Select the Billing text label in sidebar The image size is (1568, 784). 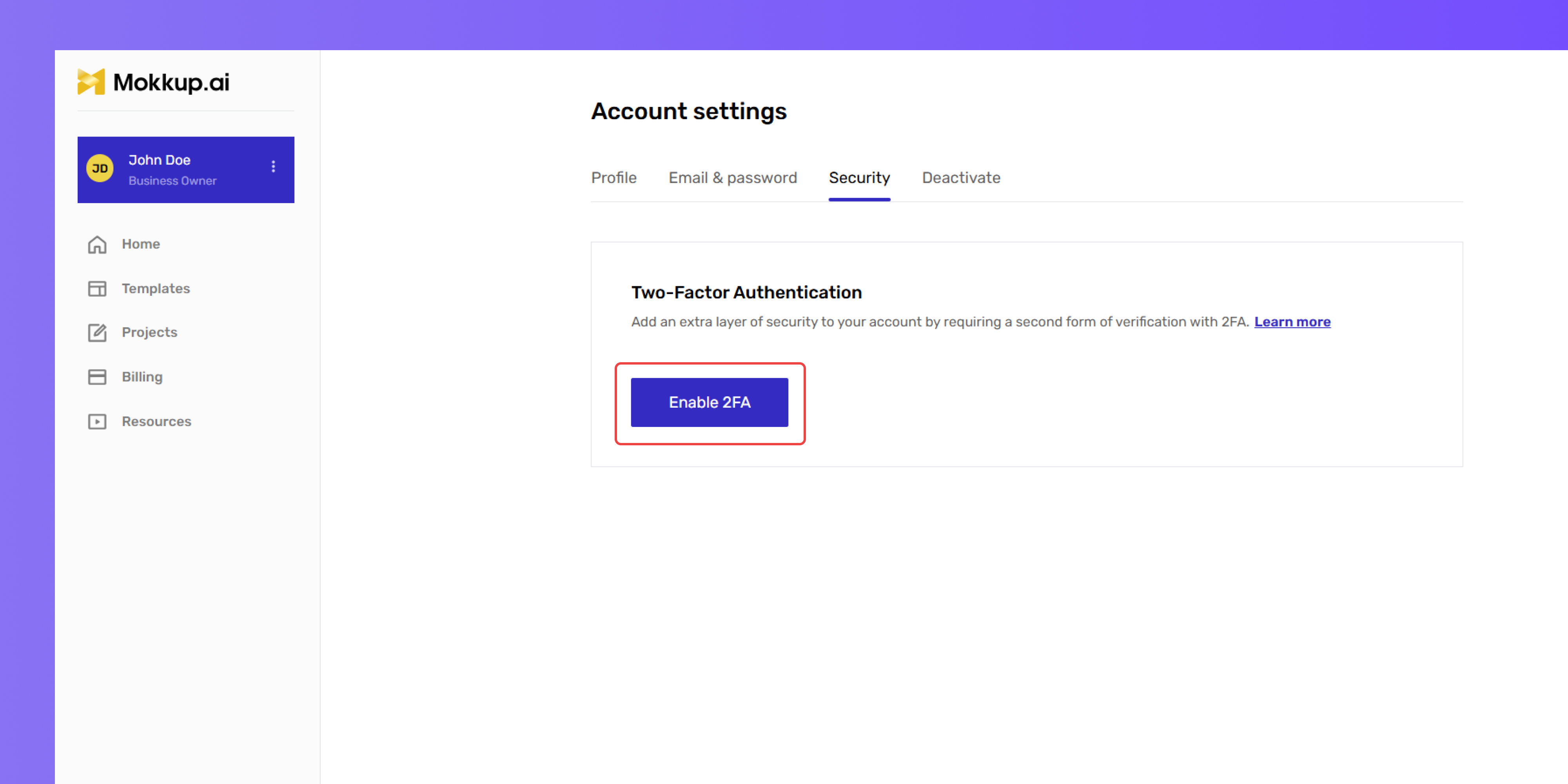pos(142,377)
